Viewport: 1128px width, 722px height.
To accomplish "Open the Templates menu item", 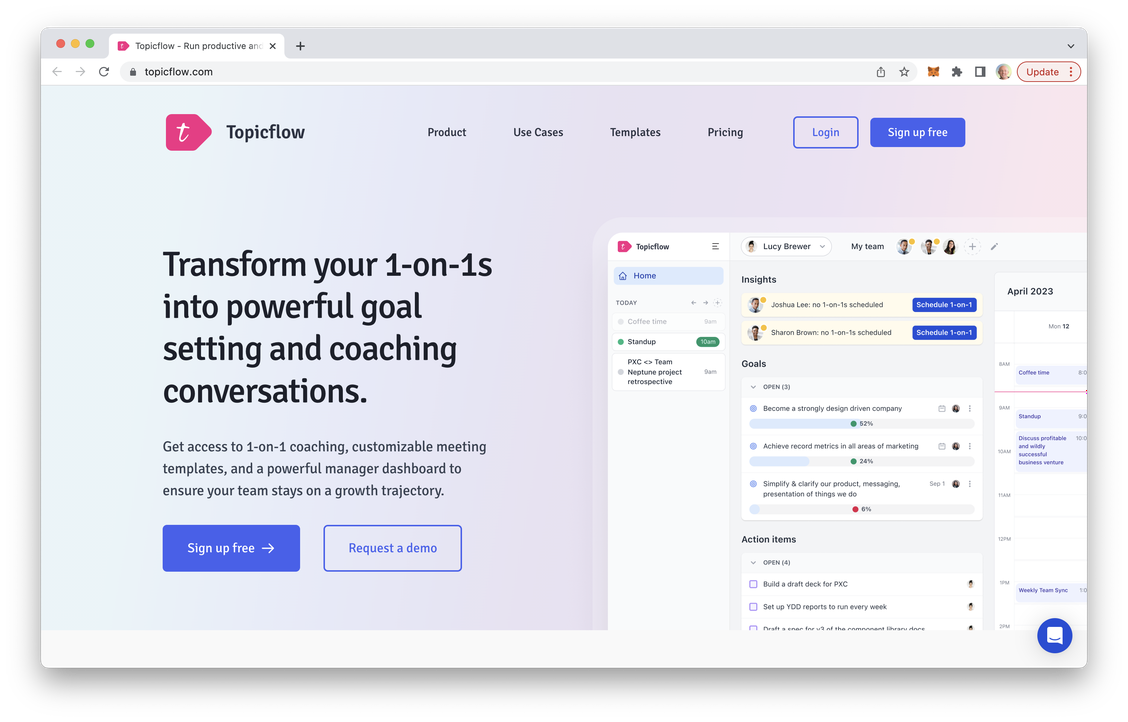I will click(x=634, y=131).
